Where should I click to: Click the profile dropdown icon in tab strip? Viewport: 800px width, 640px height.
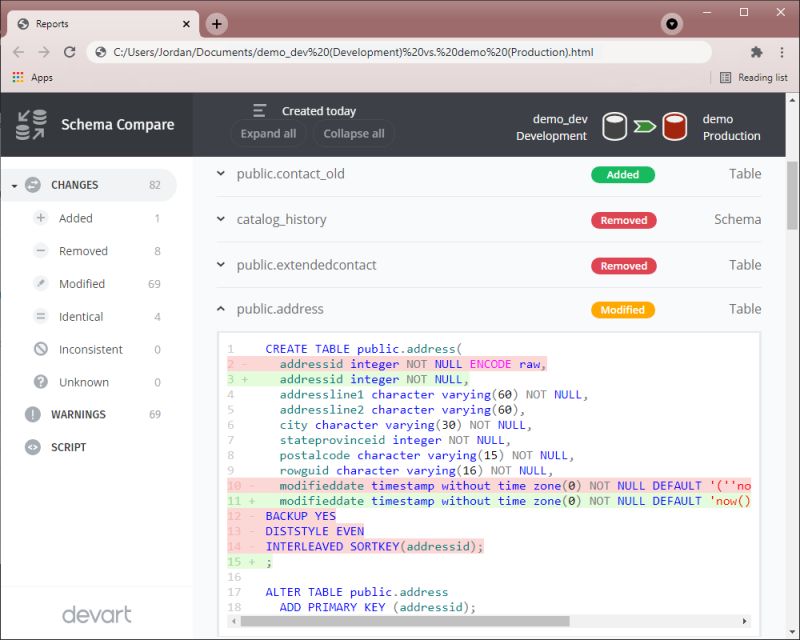(672, 24)
